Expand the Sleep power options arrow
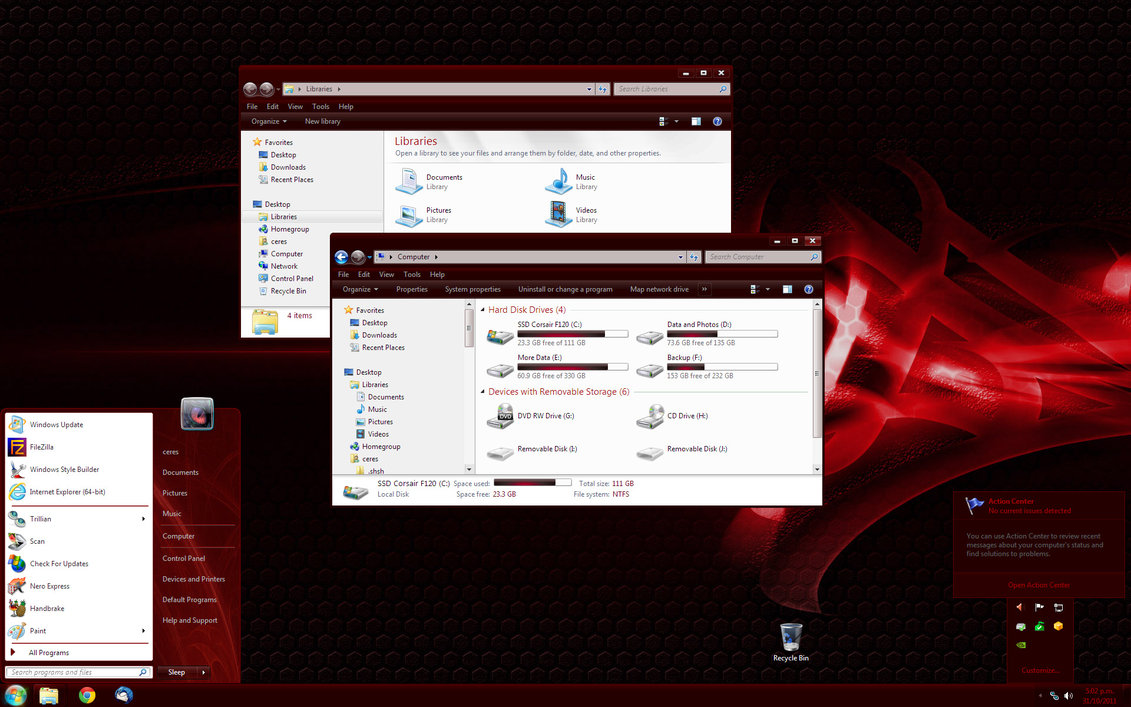Screen dimensions: 1131x707 click(x=203, y=672)
